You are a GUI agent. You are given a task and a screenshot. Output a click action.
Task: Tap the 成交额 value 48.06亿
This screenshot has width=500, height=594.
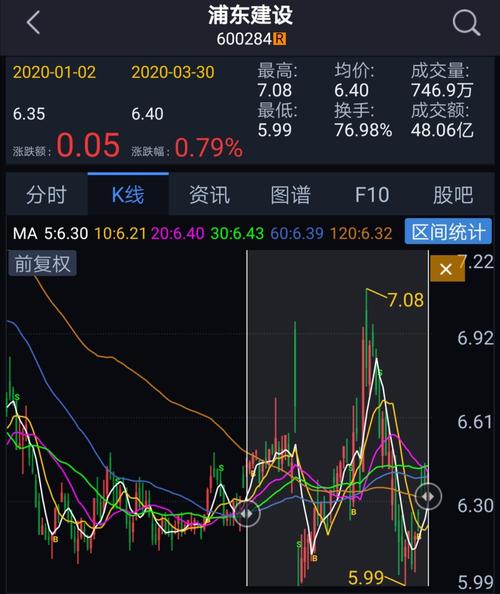(x=442, y=130)
